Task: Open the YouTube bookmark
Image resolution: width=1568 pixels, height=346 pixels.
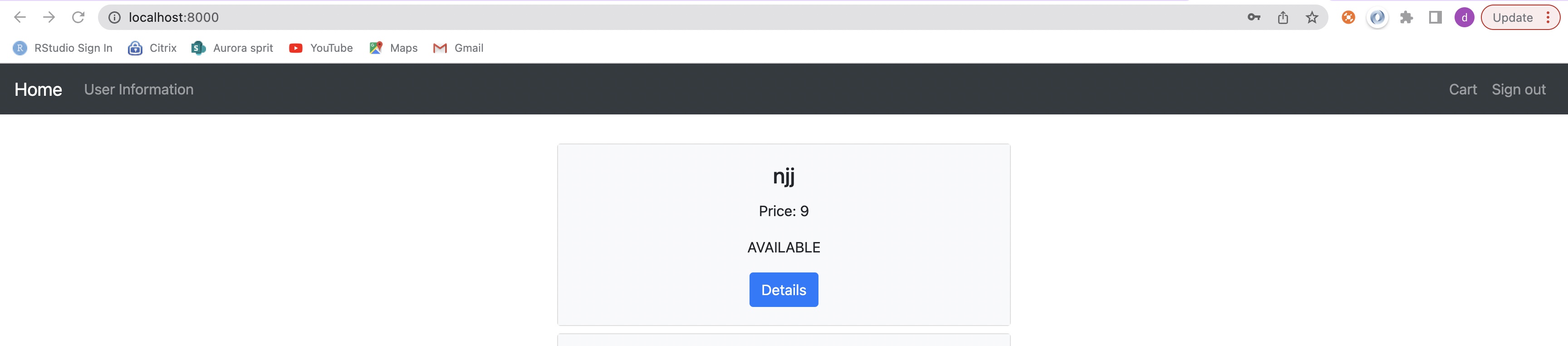Action: (321, 48)
